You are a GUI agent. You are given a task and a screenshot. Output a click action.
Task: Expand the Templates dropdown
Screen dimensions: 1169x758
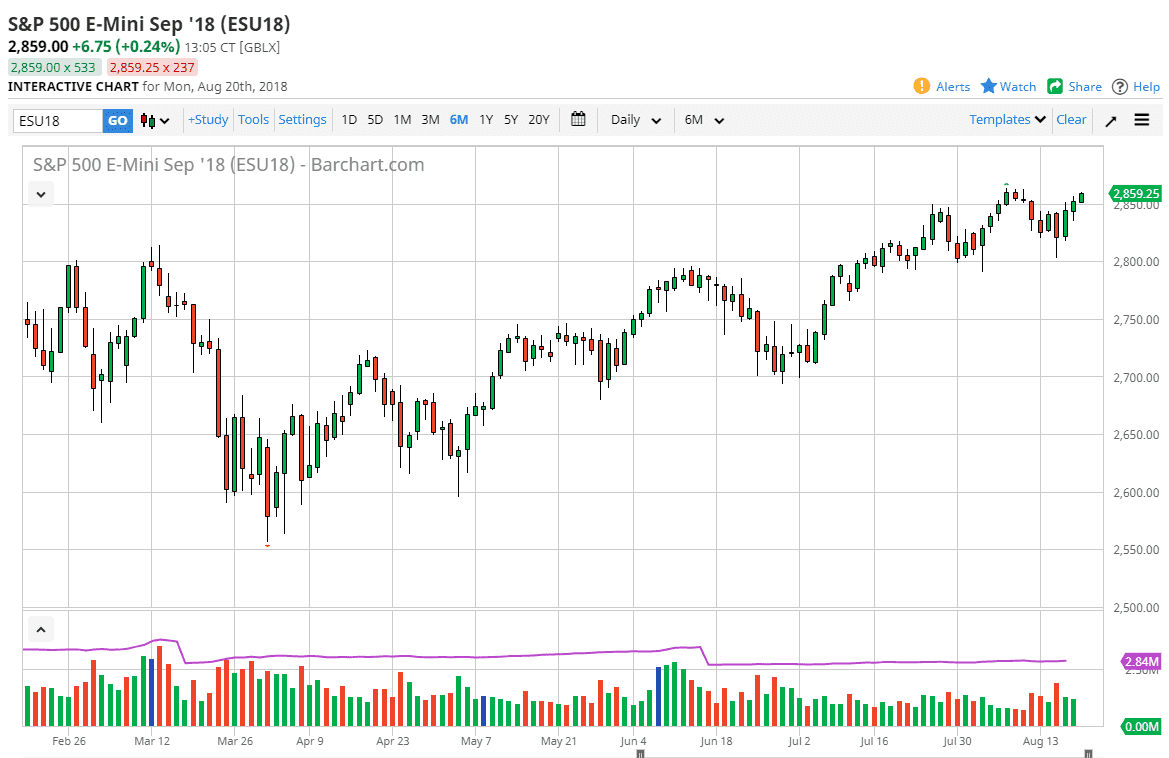click(x=1008, y=120)
